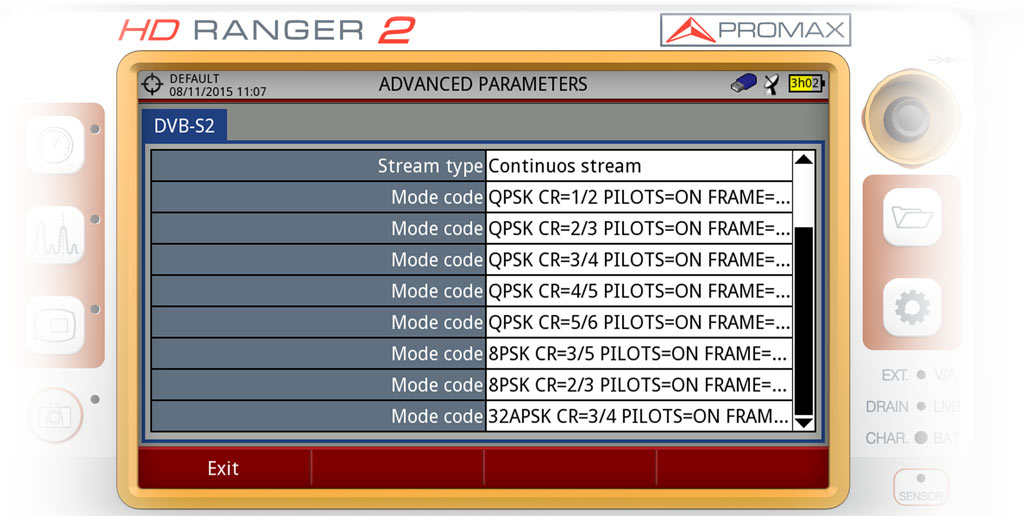Select the DVB-S2 tab

[x=184, y=126]
